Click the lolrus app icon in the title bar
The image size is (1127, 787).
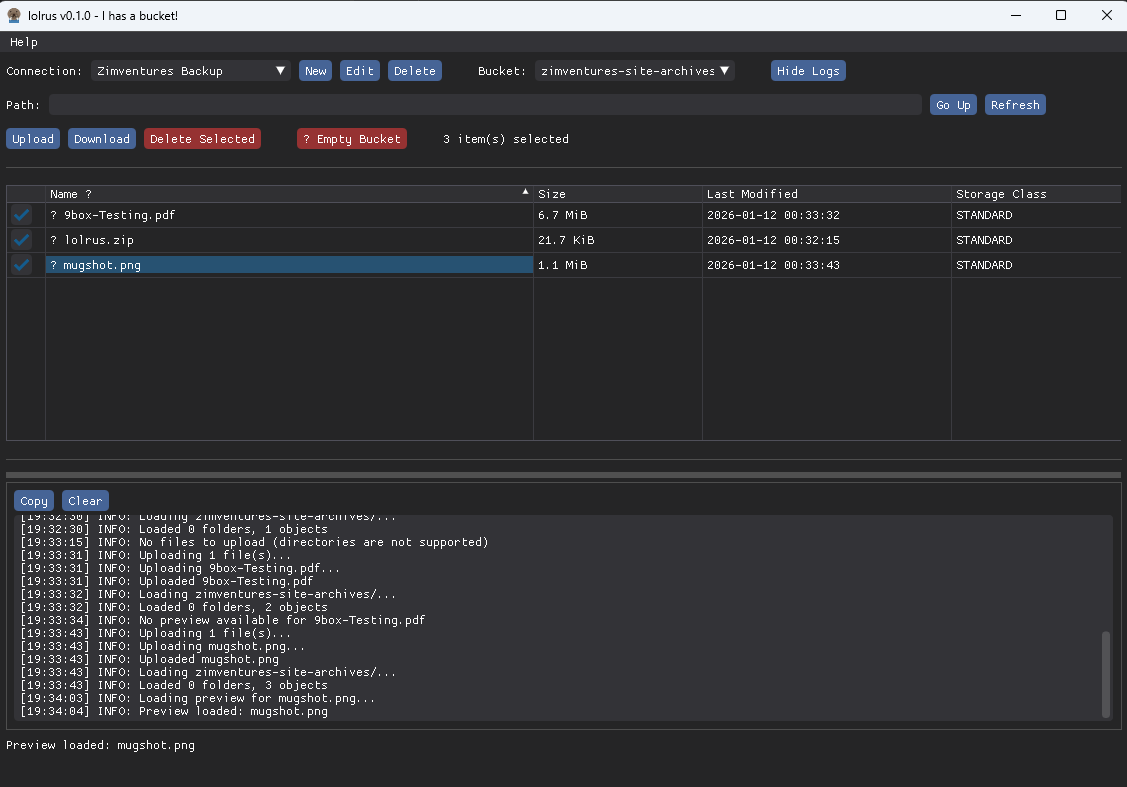[12, 15]
